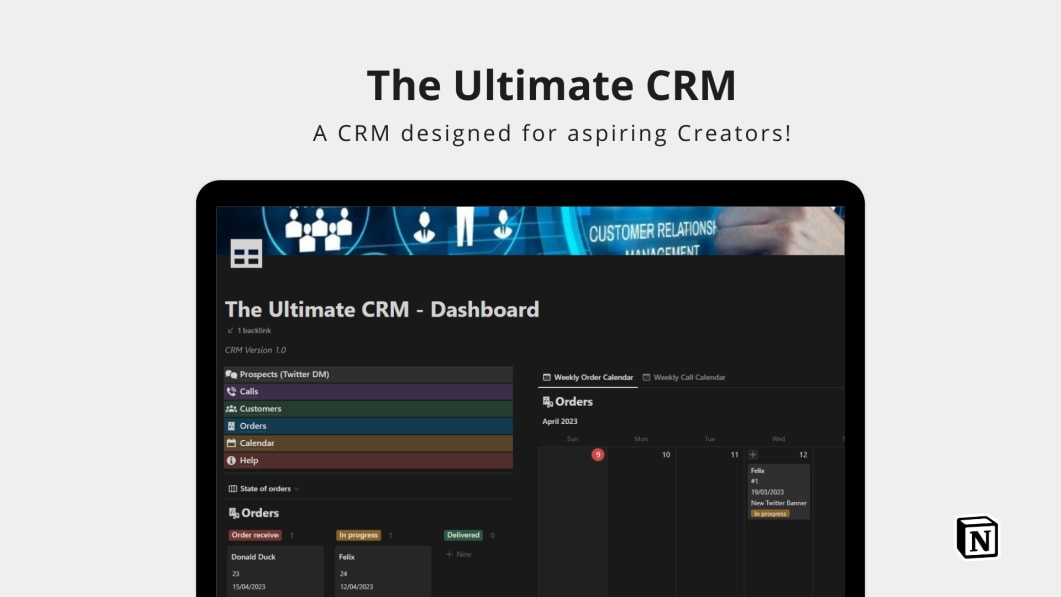
Task: Click the people icon beside Customers
Action: [x=230, y=409]
